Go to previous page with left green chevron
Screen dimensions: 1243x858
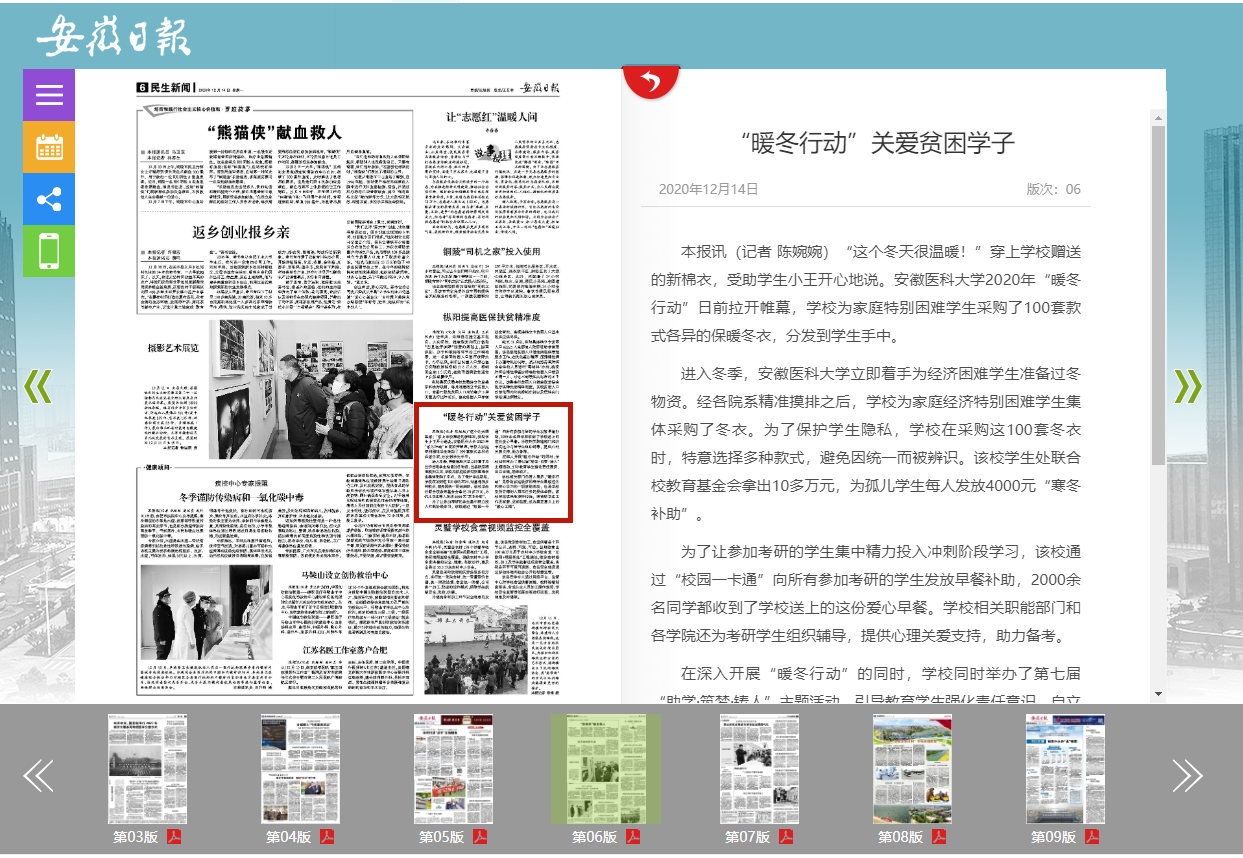tap(37, 386)
